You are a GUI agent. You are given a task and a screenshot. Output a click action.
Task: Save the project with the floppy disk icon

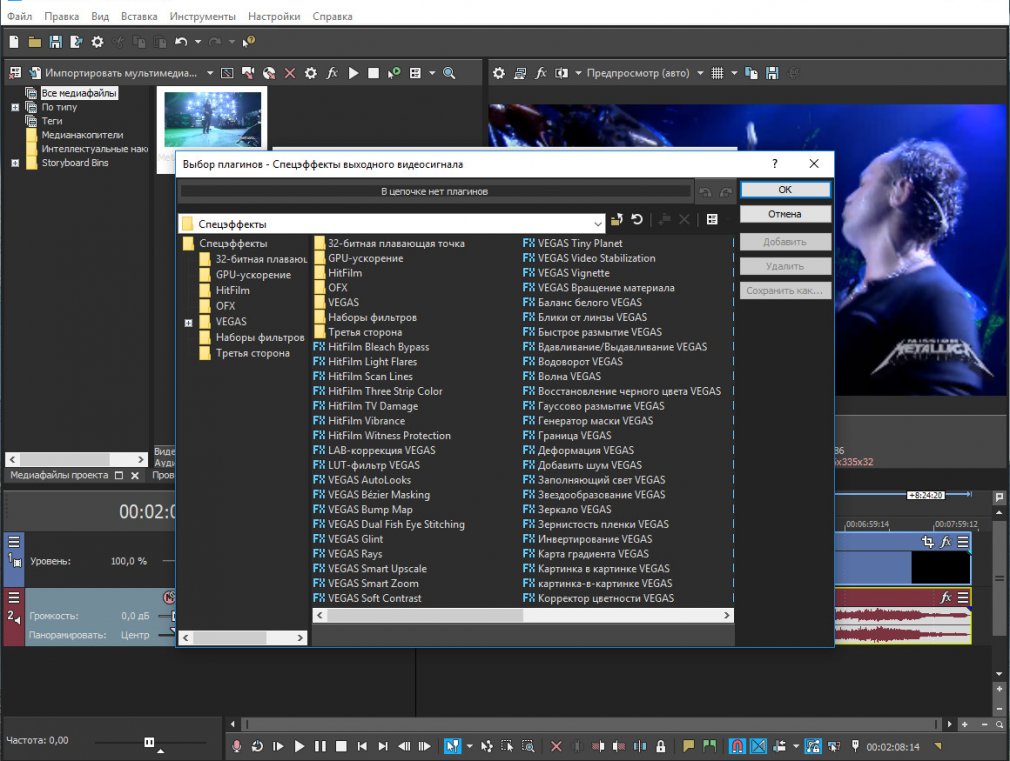(x=55, y=42)
